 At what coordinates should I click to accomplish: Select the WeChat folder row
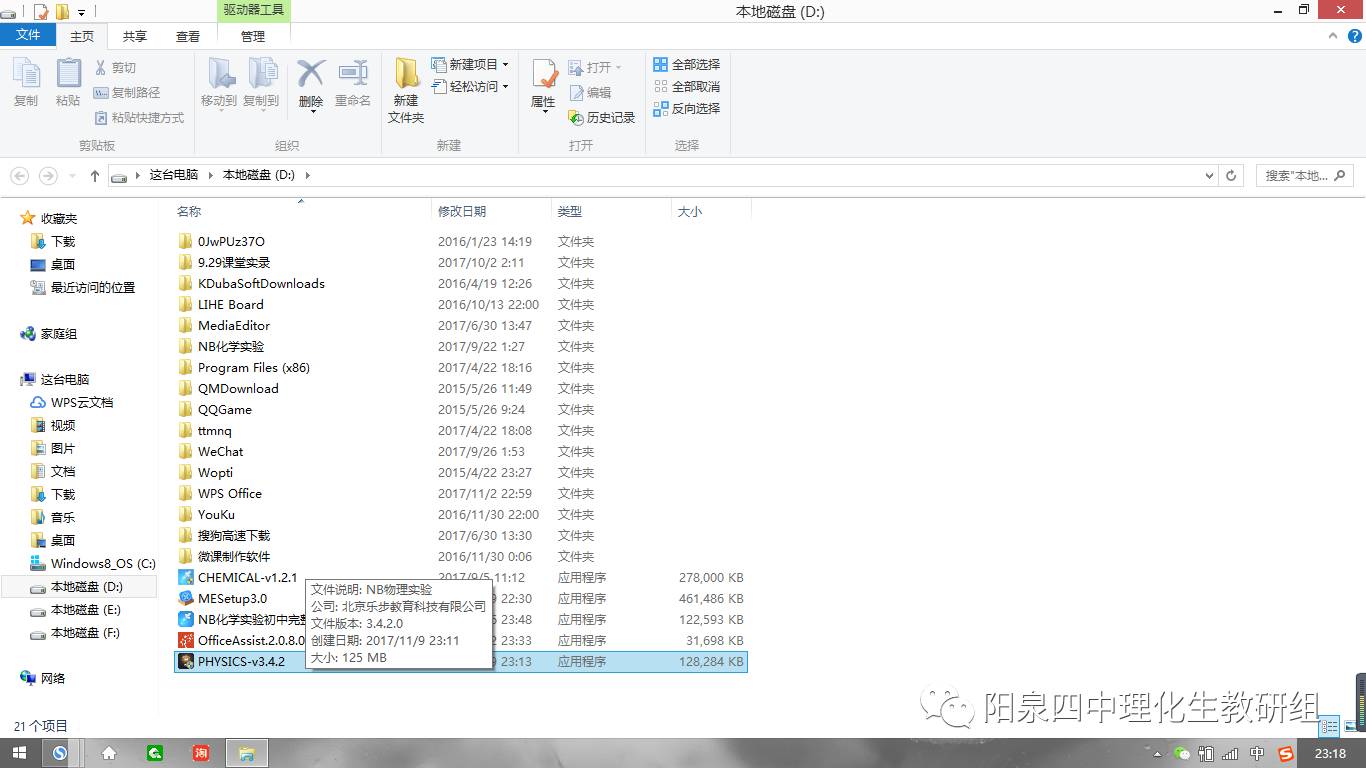[461, 451]
